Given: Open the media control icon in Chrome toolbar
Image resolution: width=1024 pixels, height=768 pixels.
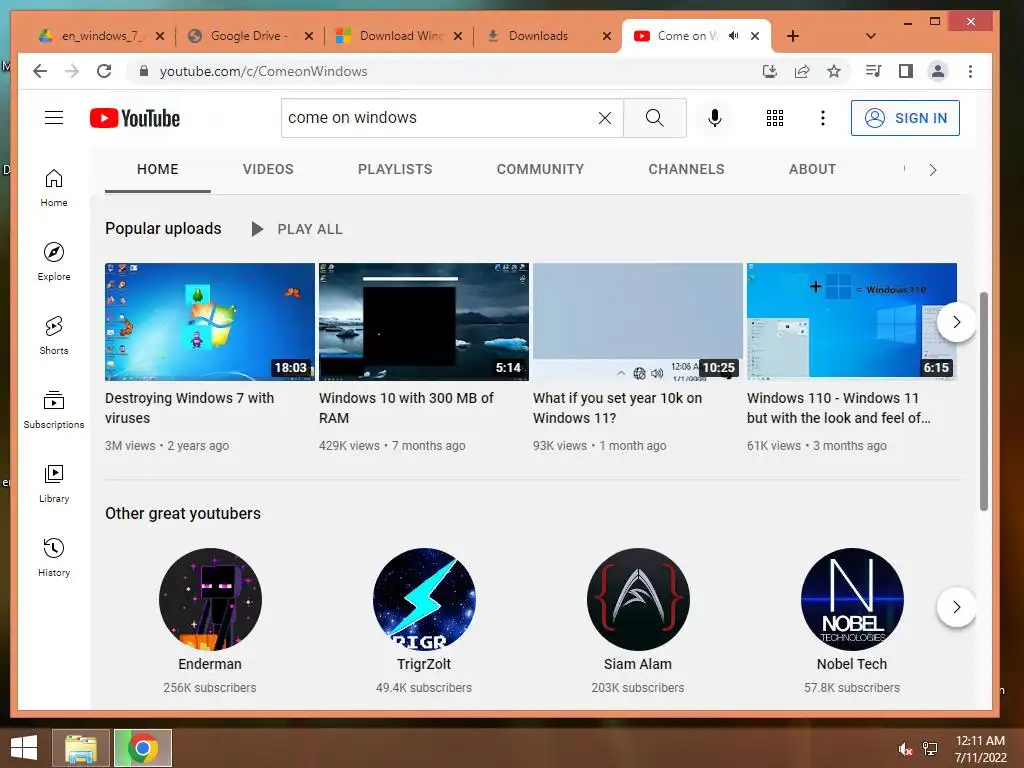Looking at the screenshot, I should (873, 71).
